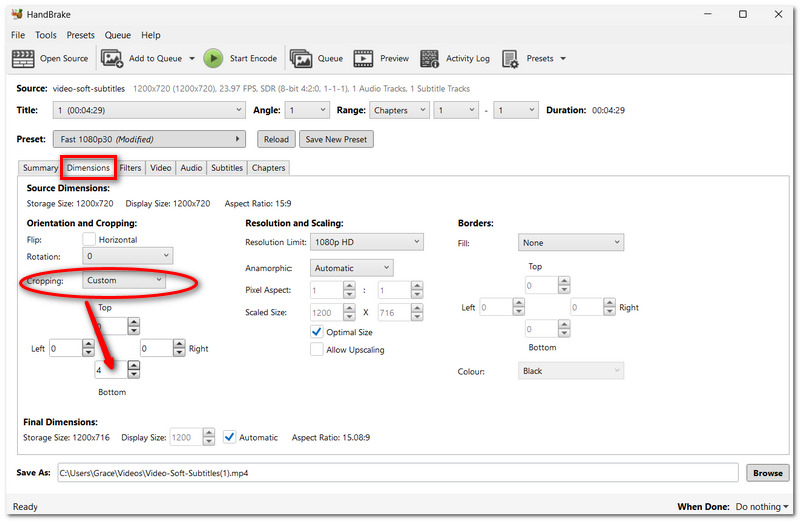Expand the toolbar Presets dropdown arrow
This screenshot has width=800, height=521.
tap(563, 59)
